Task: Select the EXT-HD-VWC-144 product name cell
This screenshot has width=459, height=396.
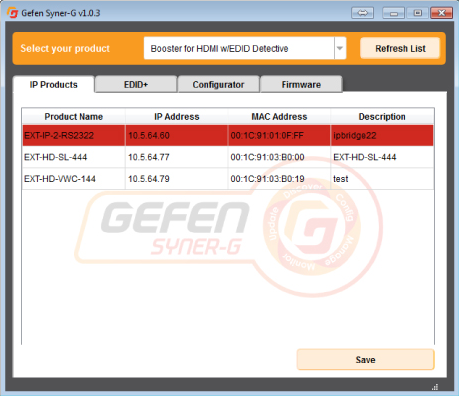Action: [74, 179]
